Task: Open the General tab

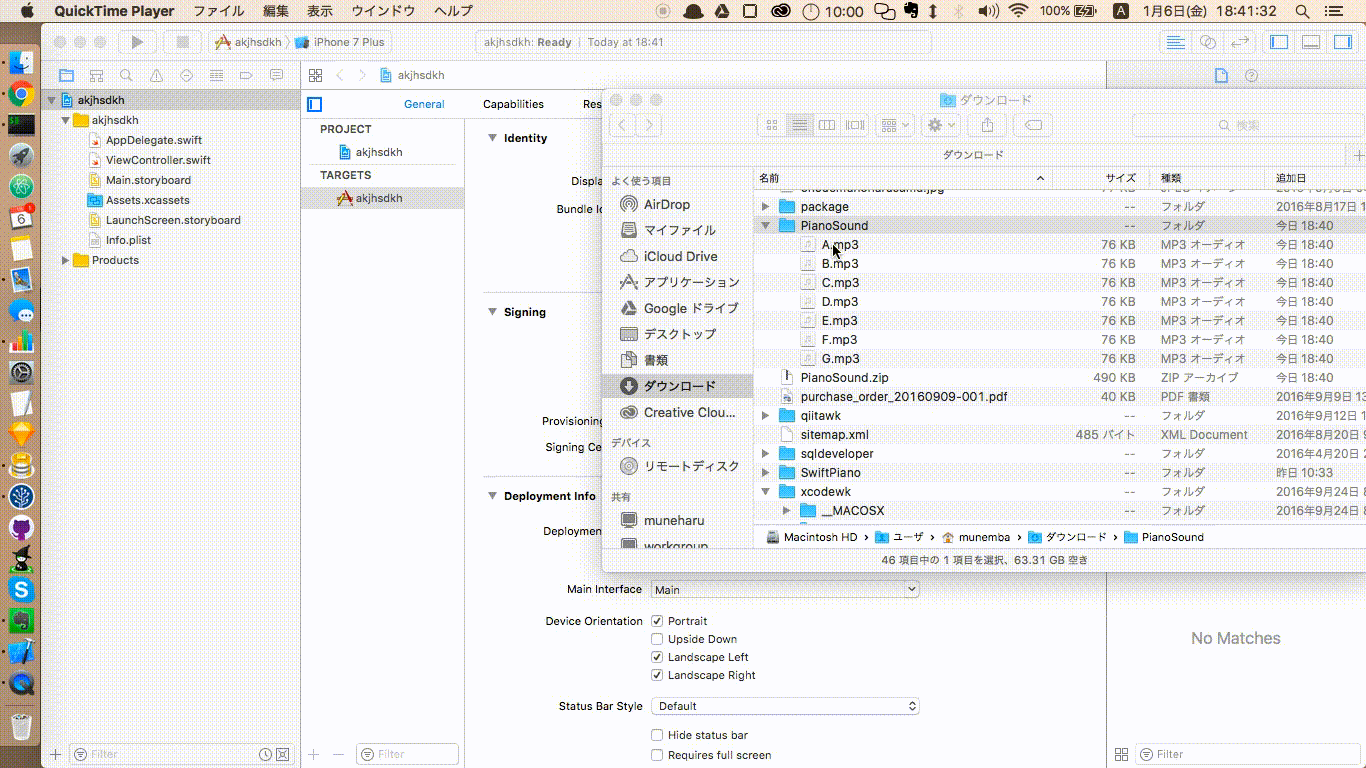Action: [x=424, y=104]
